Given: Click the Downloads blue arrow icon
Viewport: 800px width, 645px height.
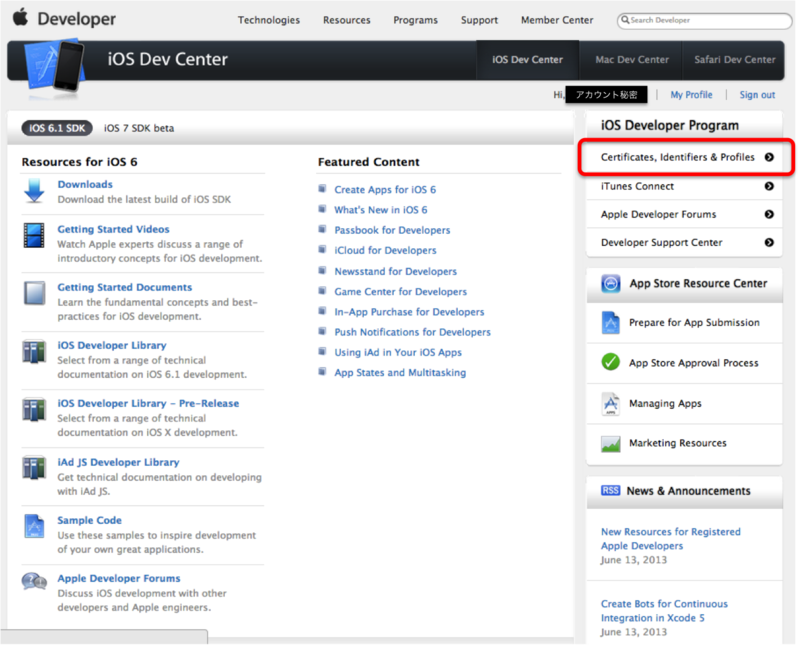Looking at the screenshot, I should [34, 191].
